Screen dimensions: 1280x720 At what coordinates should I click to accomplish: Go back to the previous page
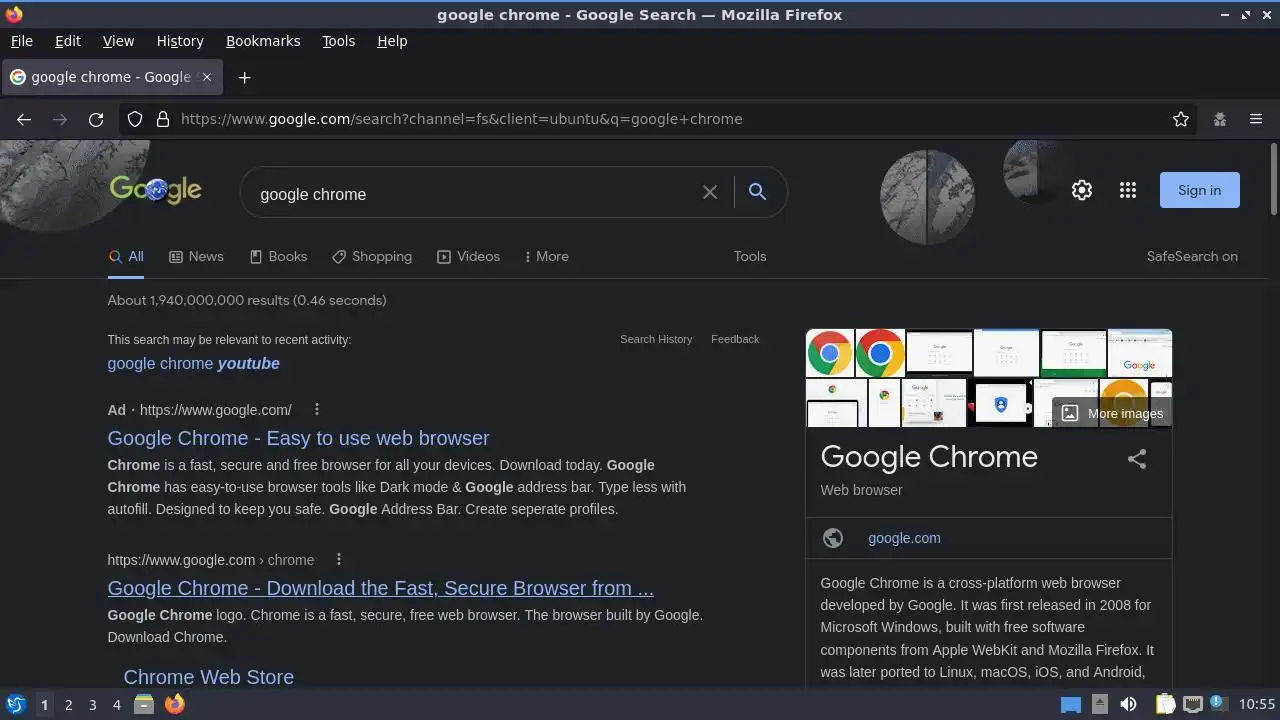tap(24, 119)
